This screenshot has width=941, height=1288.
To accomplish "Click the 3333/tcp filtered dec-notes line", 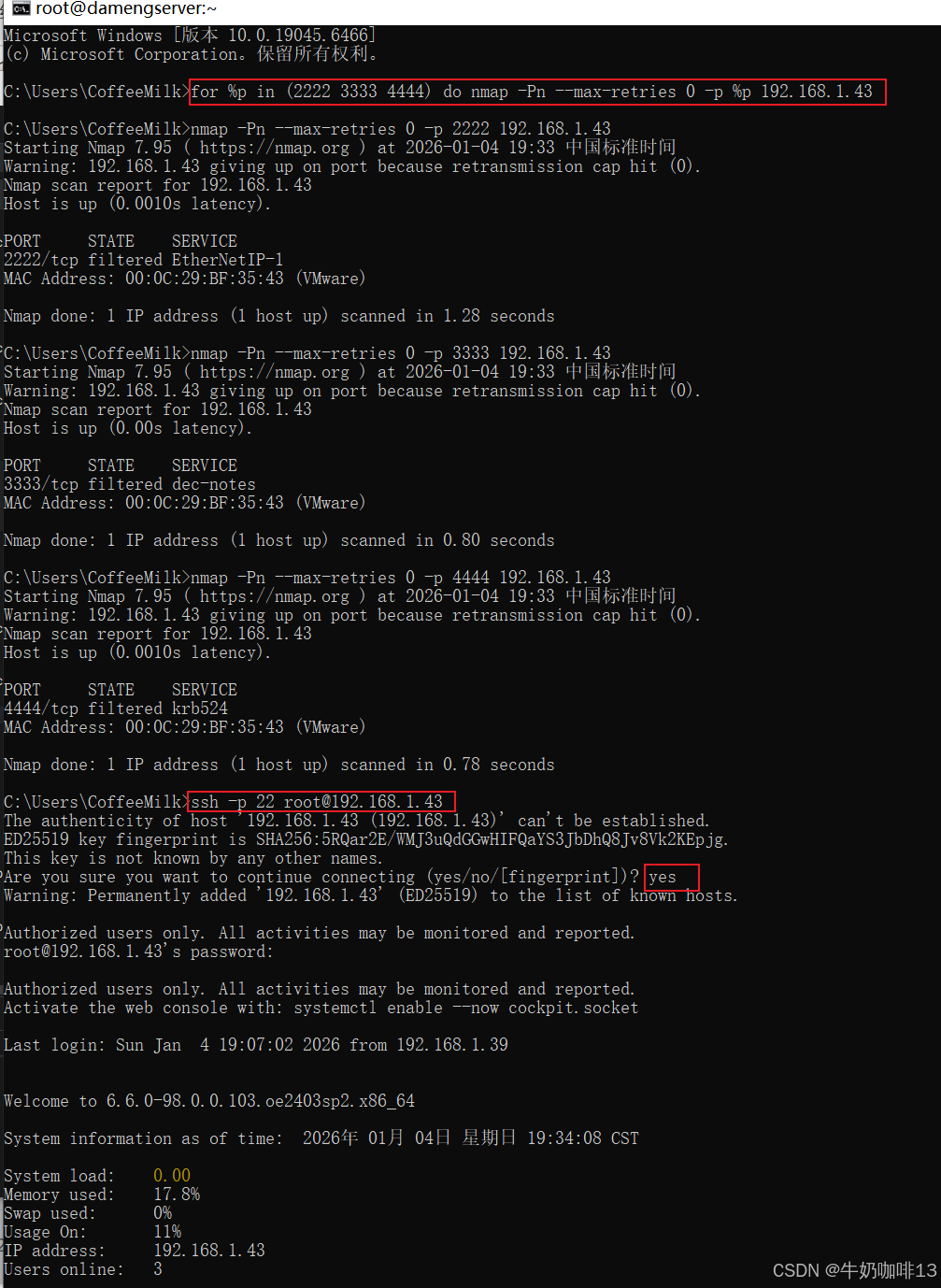I will pyautogui.click(x=130, y=484).
